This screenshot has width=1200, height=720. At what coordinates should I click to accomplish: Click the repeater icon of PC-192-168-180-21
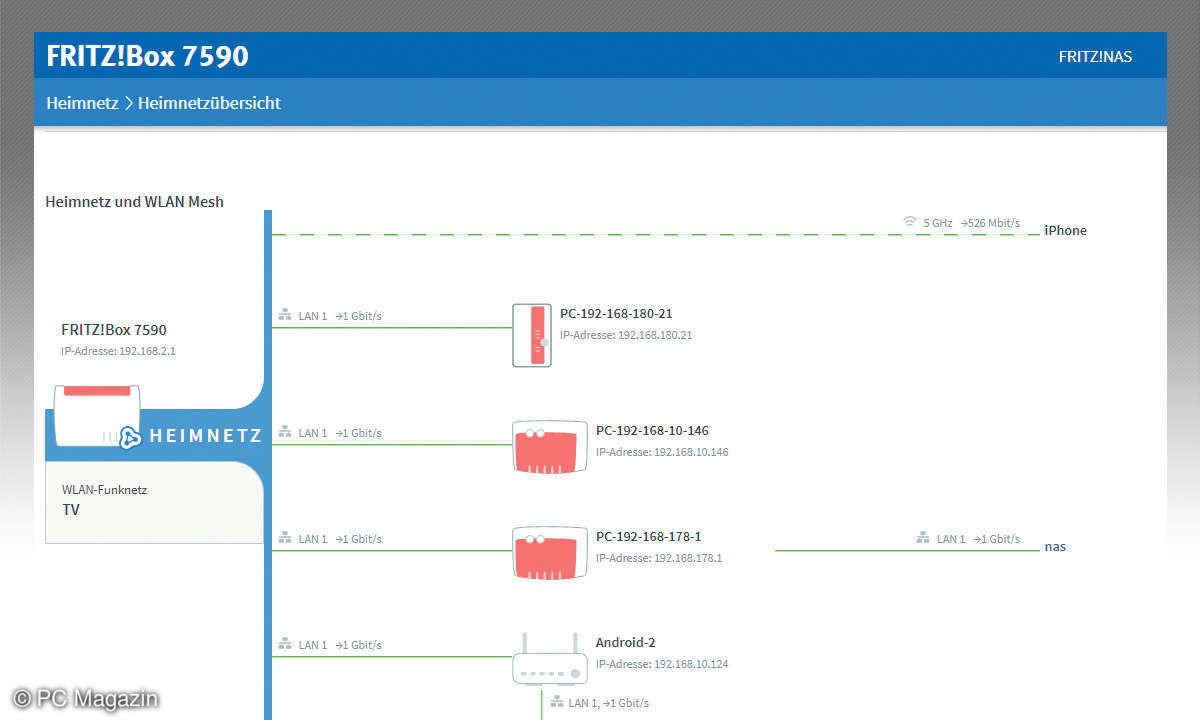coord(532,335)
